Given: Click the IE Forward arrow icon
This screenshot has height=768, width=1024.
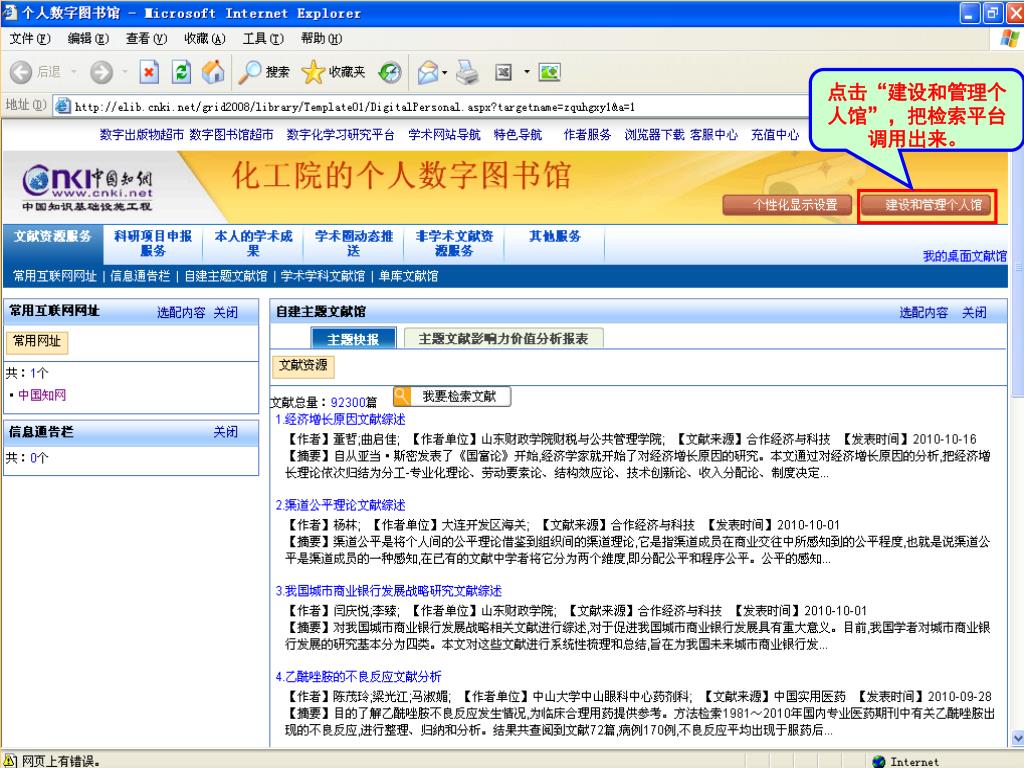Looking at the screenshot, I should click(101, 72).
